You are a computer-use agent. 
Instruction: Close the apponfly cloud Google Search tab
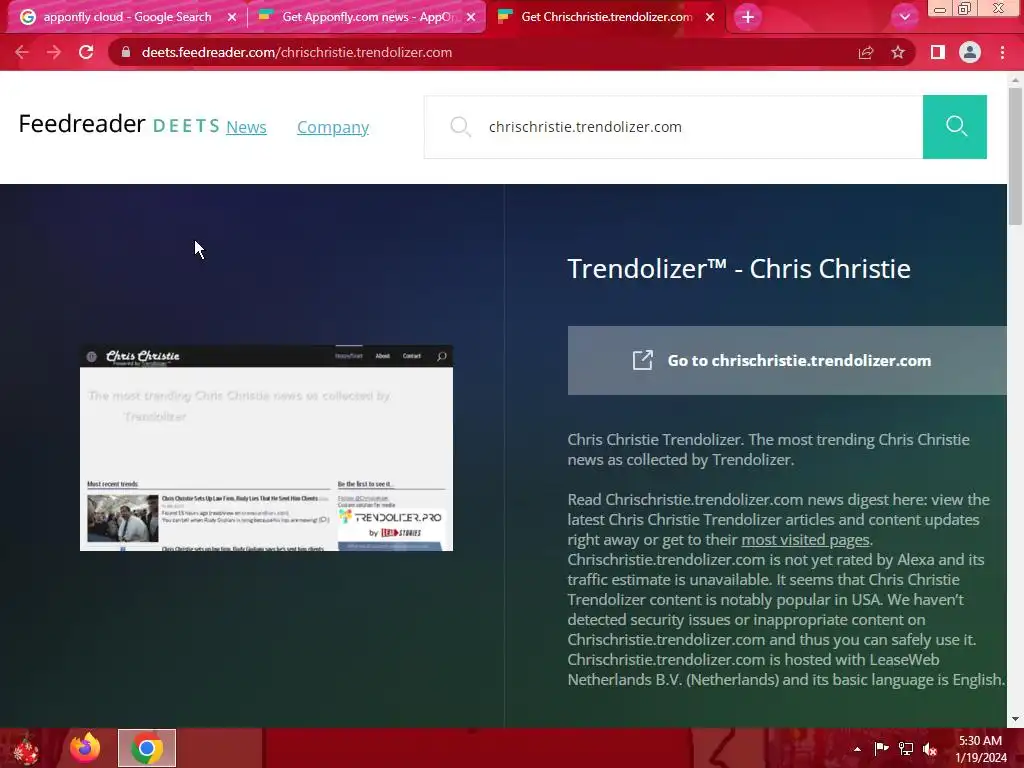pyautogui.click(x=232, y=17)
